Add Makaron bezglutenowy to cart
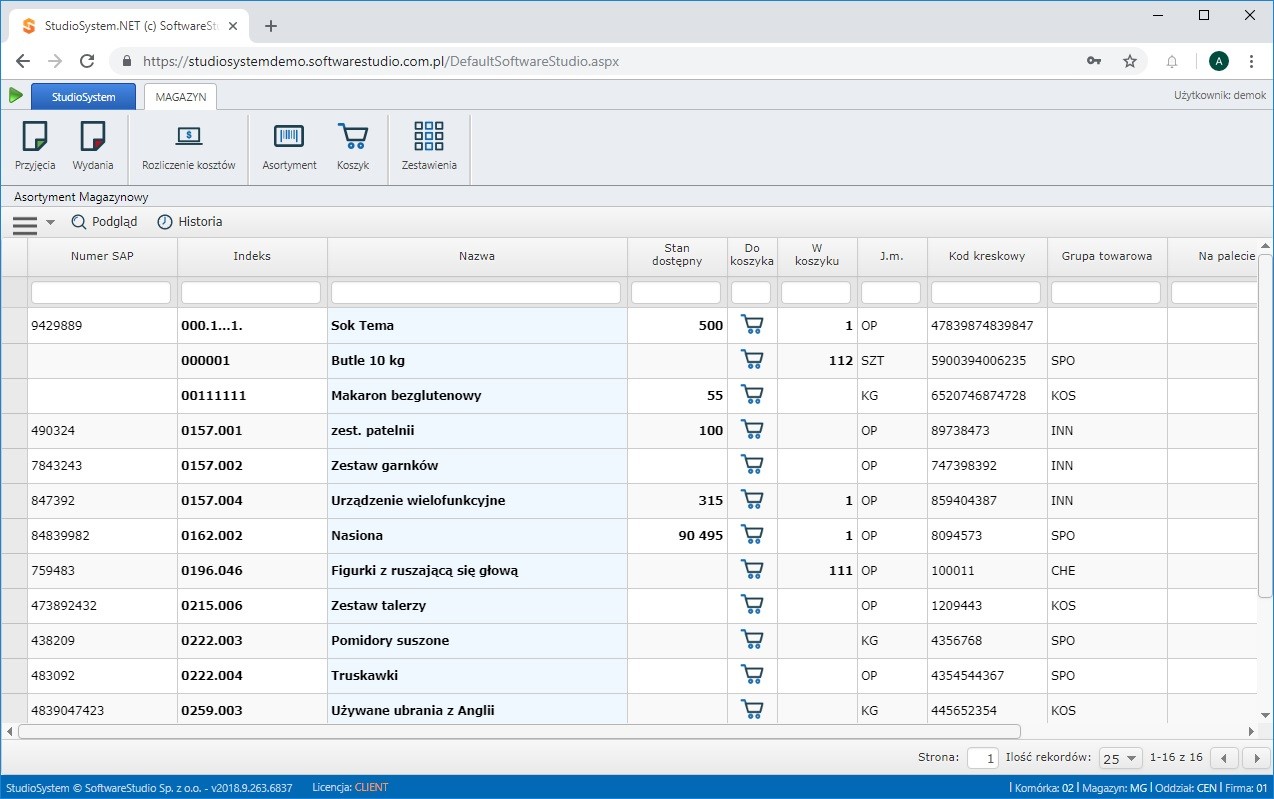The width and height of the screenshot is (1274, 799). [x=752, y=395]
